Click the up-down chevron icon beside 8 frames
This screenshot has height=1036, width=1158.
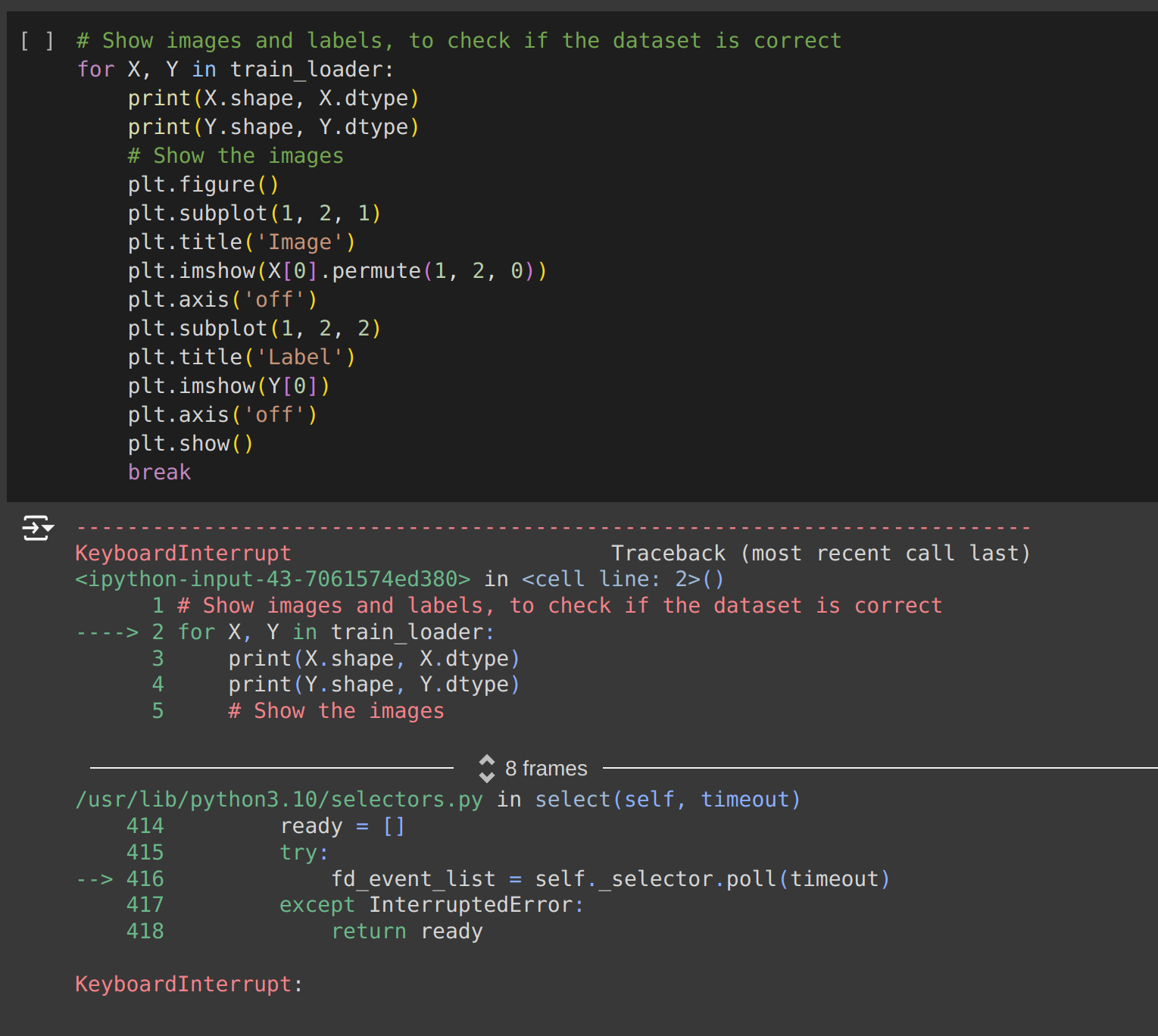(x=487, y=769)
